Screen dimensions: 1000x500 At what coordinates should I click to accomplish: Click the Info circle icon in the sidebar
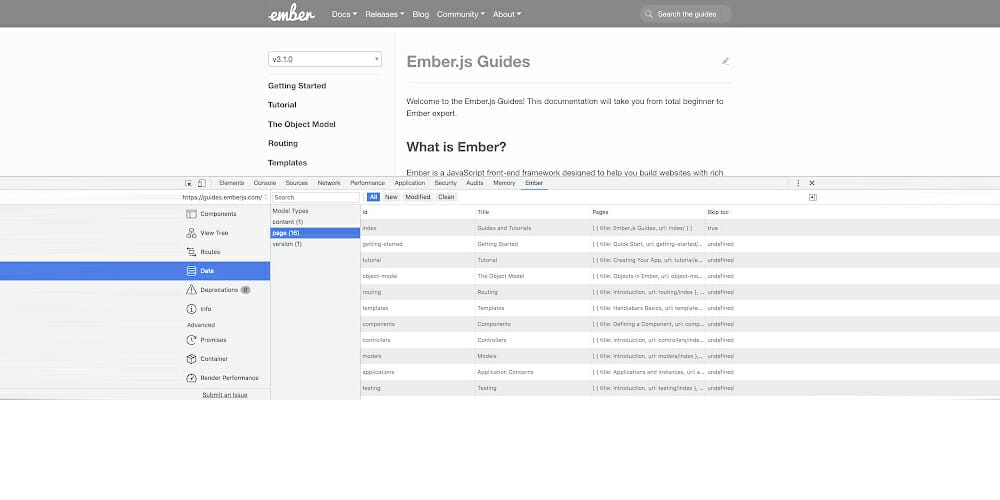point(191,309)
